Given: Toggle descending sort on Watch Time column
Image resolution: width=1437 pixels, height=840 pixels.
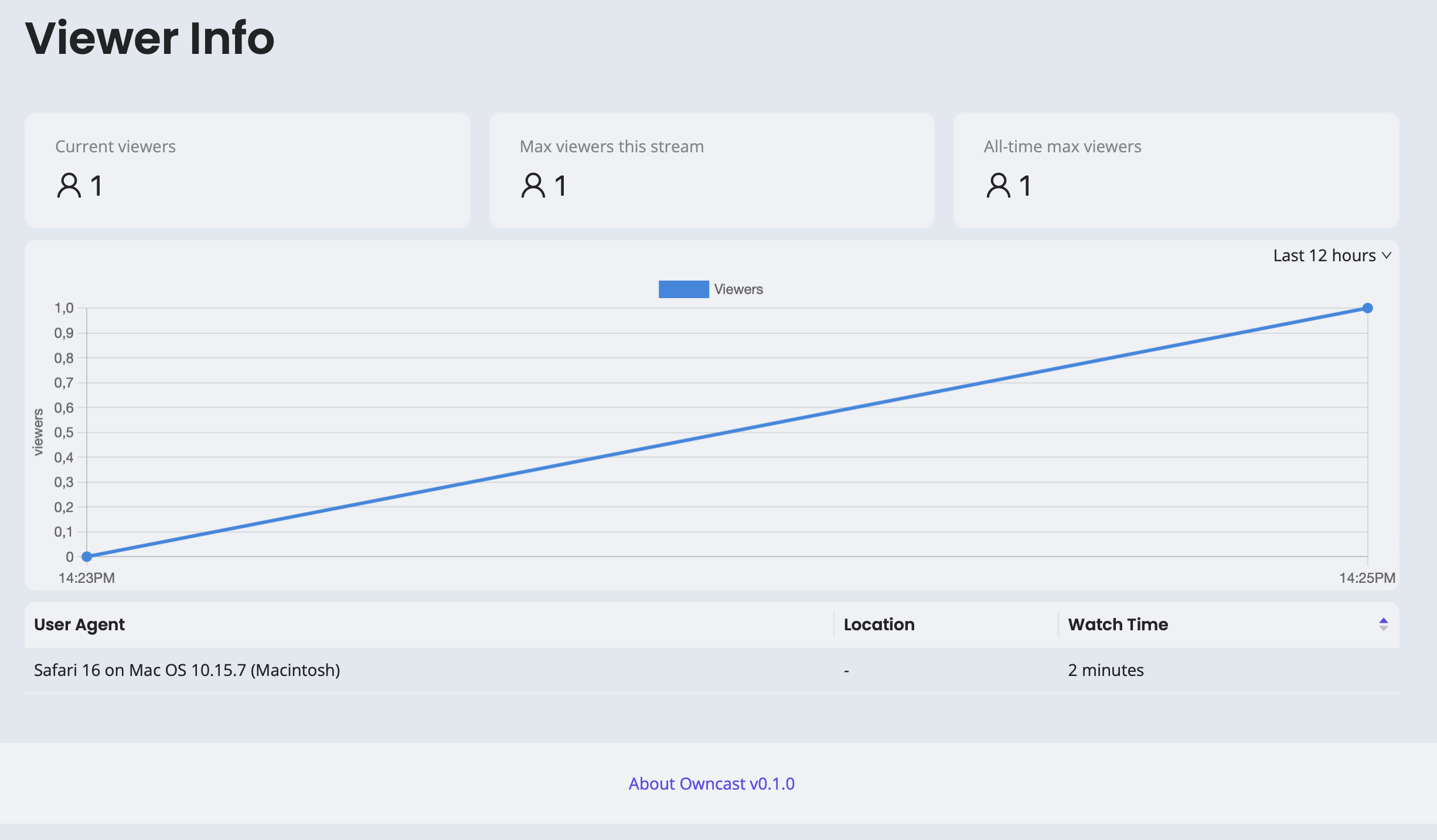Looking at the screenshot, I should (x=1384, y=629).
